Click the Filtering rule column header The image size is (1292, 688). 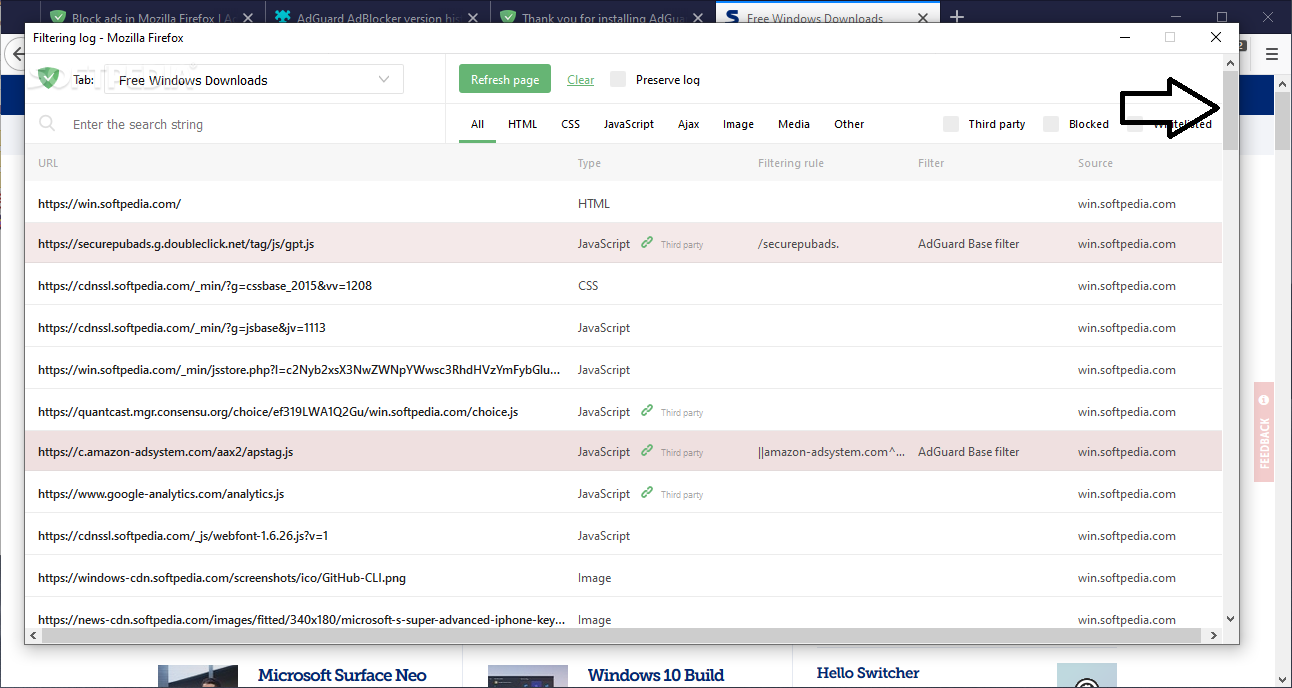pyautogui.click(x=791, y=163)
